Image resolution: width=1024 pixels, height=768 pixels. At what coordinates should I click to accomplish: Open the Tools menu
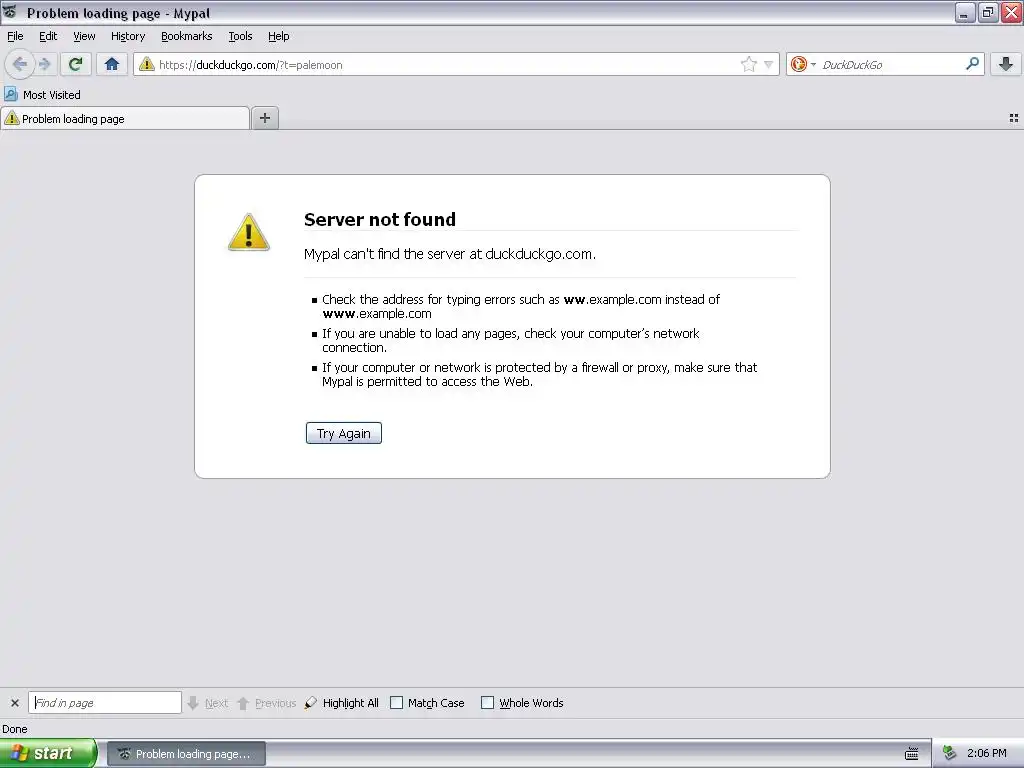click(240, 36)
